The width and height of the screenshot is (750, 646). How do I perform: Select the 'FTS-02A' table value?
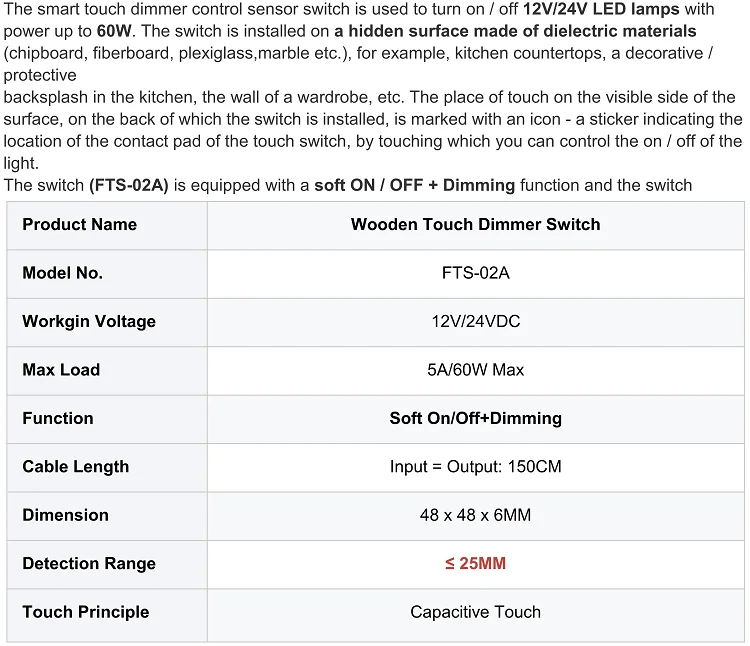(475, 273)
